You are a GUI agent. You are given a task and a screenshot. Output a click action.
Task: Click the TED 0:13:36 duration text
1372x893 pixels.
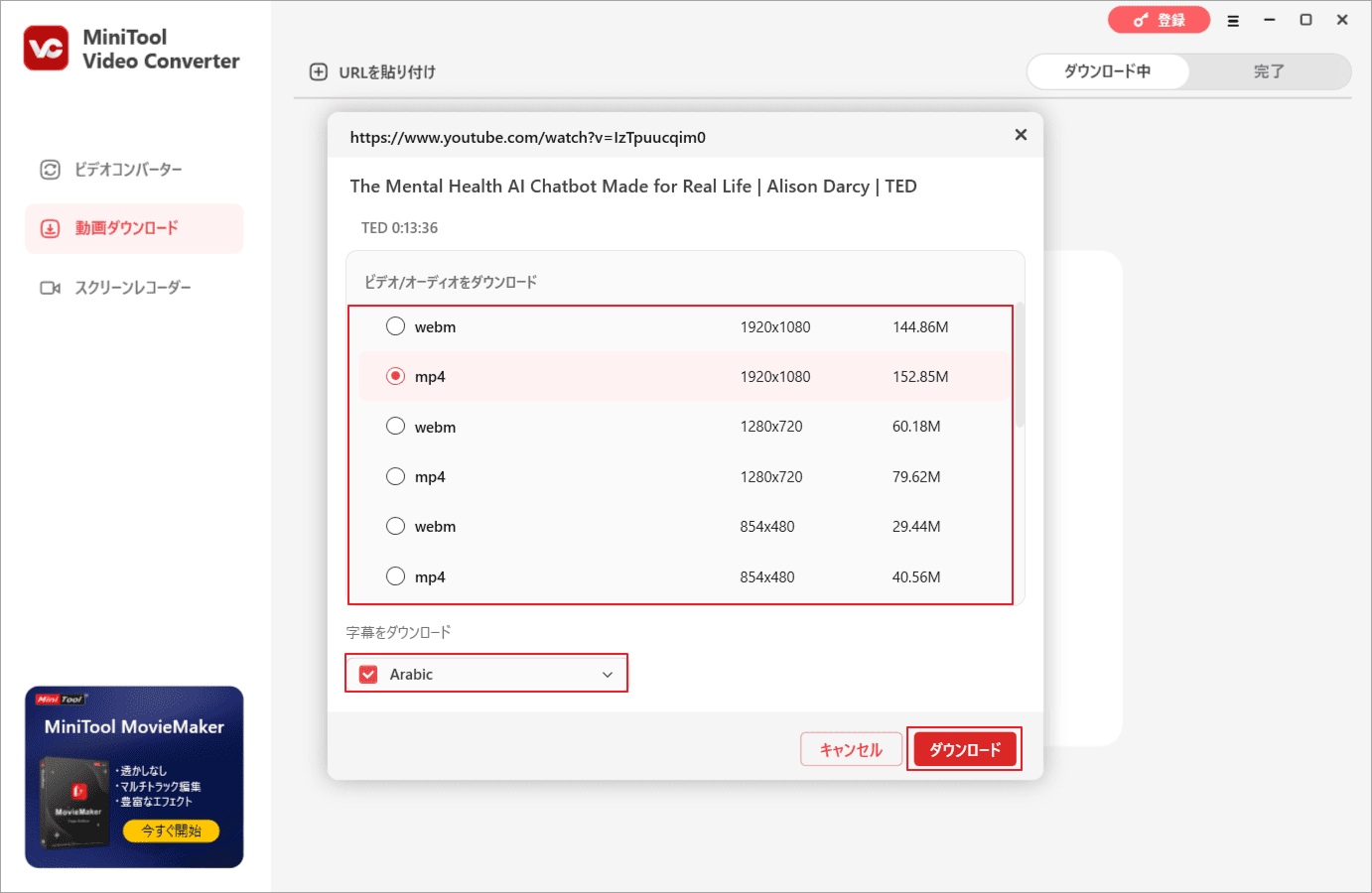[x=399, y=228]
